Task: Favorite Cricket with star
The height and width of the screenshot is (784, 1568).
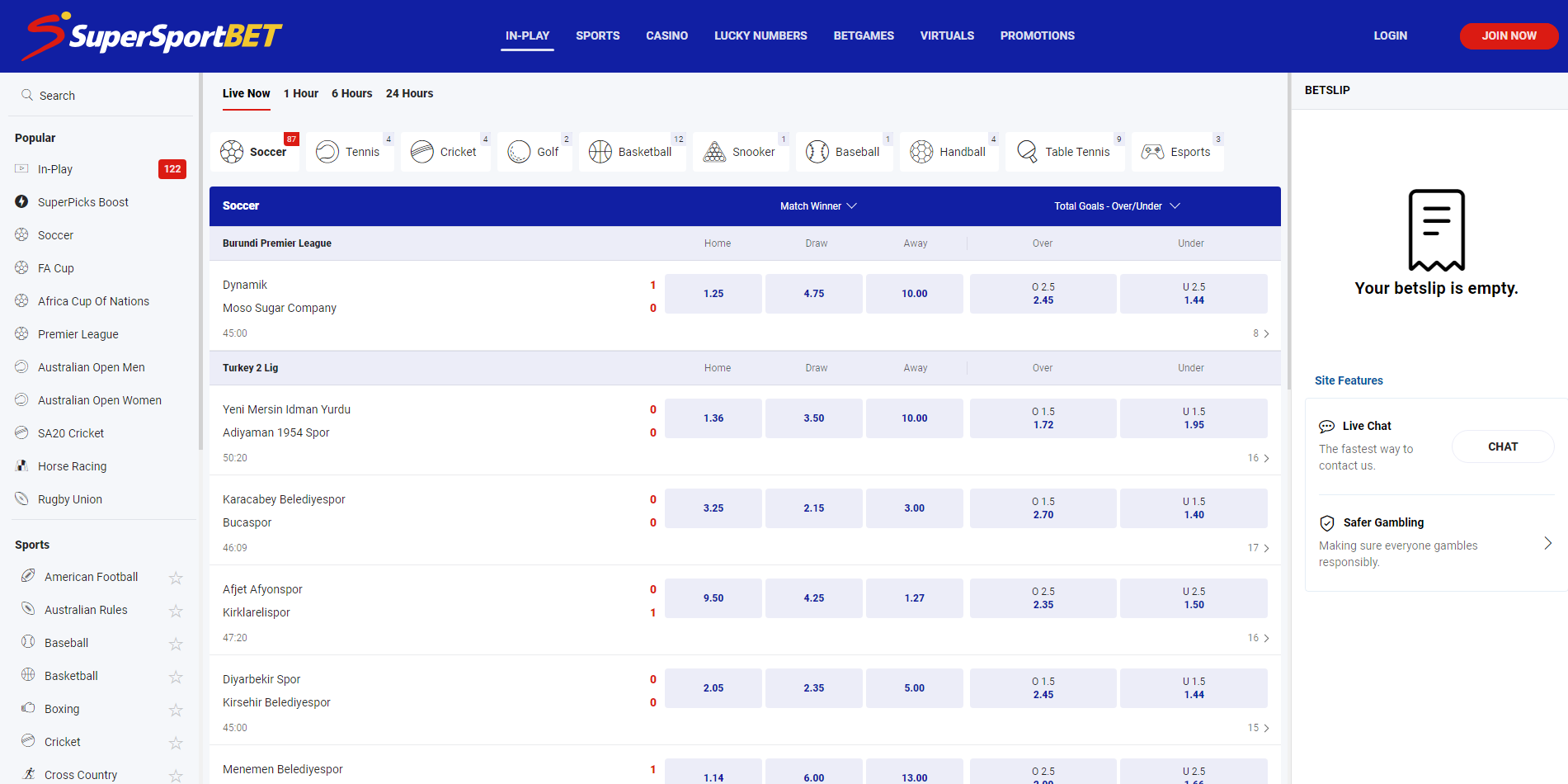Action: (x=176, y=743)
